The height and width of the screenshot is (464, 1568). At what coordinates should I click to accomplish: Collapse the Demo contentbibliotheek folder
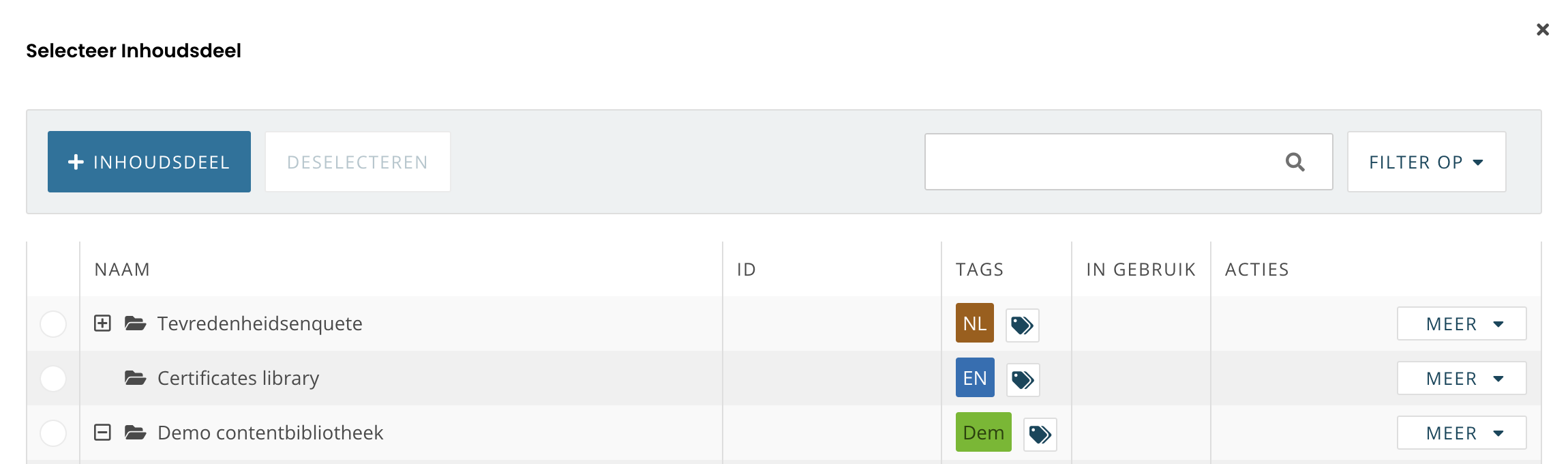[102, 433]
